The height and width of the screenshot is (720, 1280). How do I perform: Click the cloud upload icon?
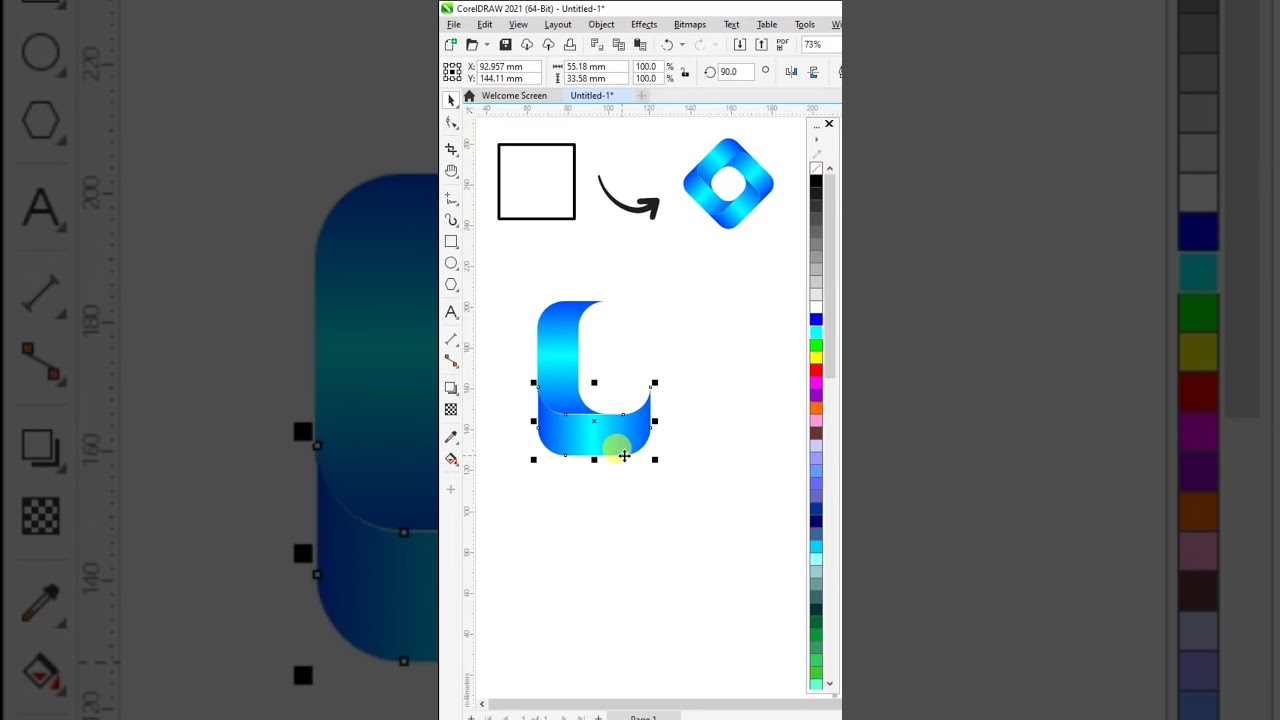548,45
